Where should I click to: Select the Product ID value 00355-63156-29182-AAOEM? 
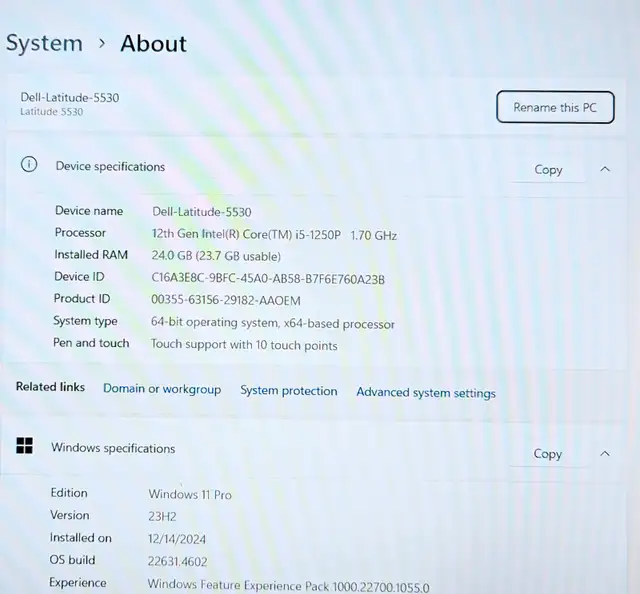(x=226, y=300)
